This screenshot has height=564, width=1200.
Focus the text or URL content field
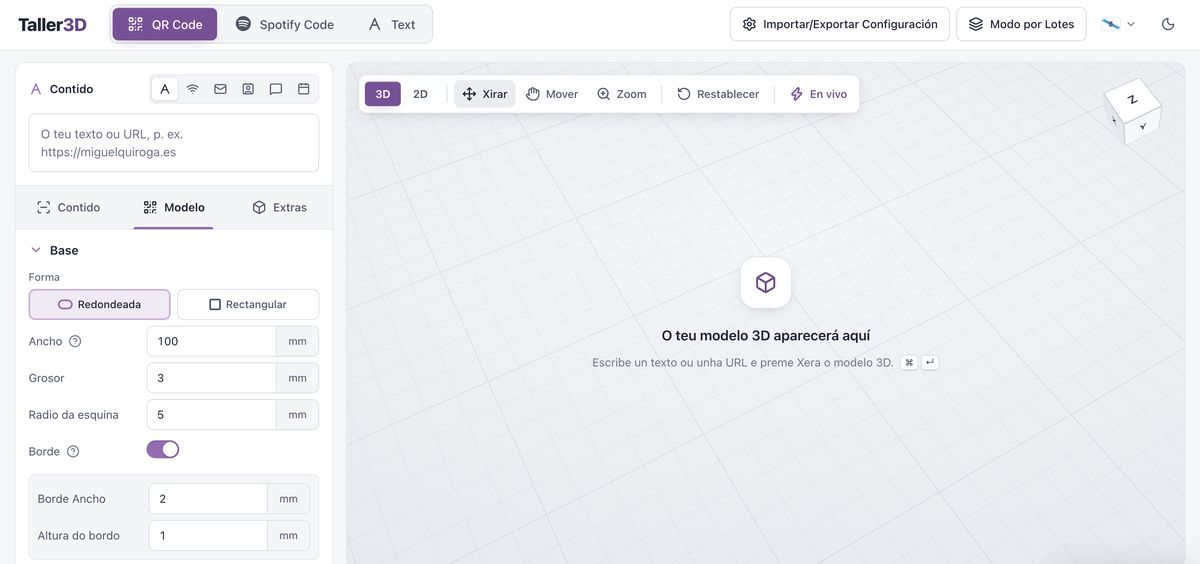[174, 143]
